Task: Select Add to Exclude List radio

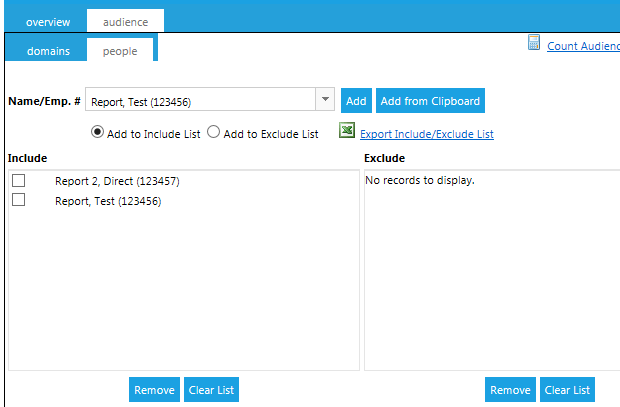Action: [x=213, y=133]
